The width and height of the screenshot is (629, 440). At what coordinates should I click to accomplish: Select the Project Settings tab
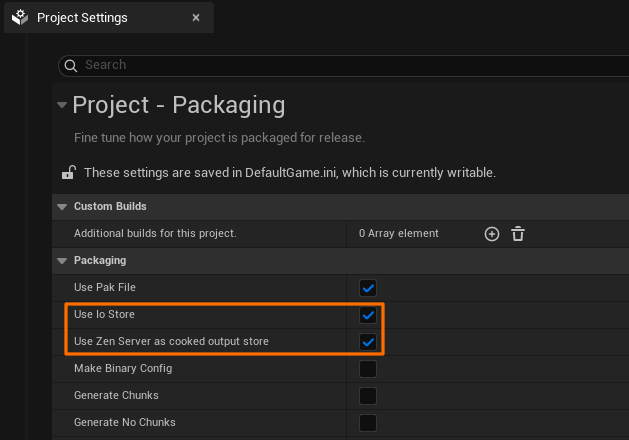82,18
